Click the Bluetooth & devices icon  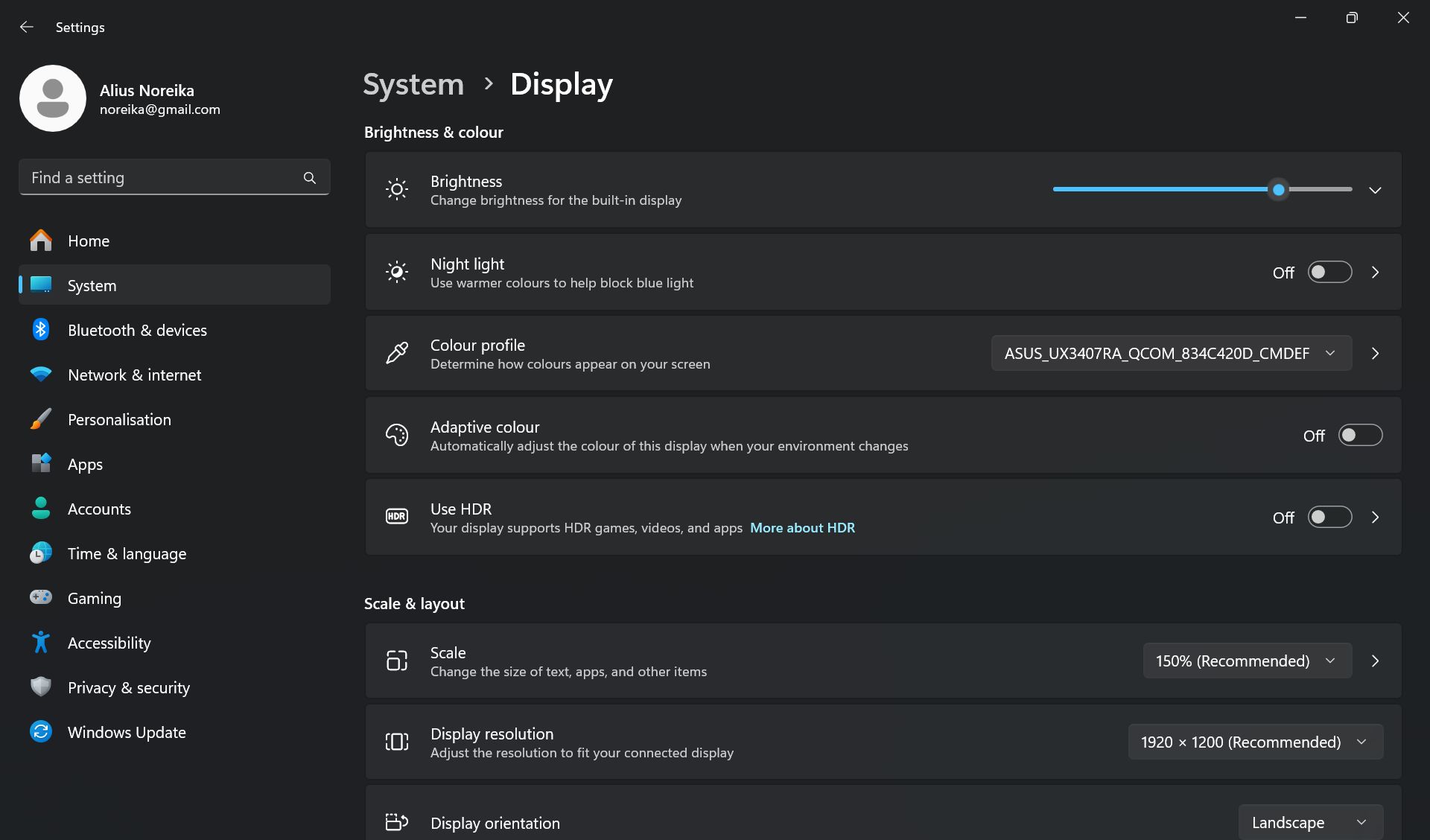coord(41,330)
